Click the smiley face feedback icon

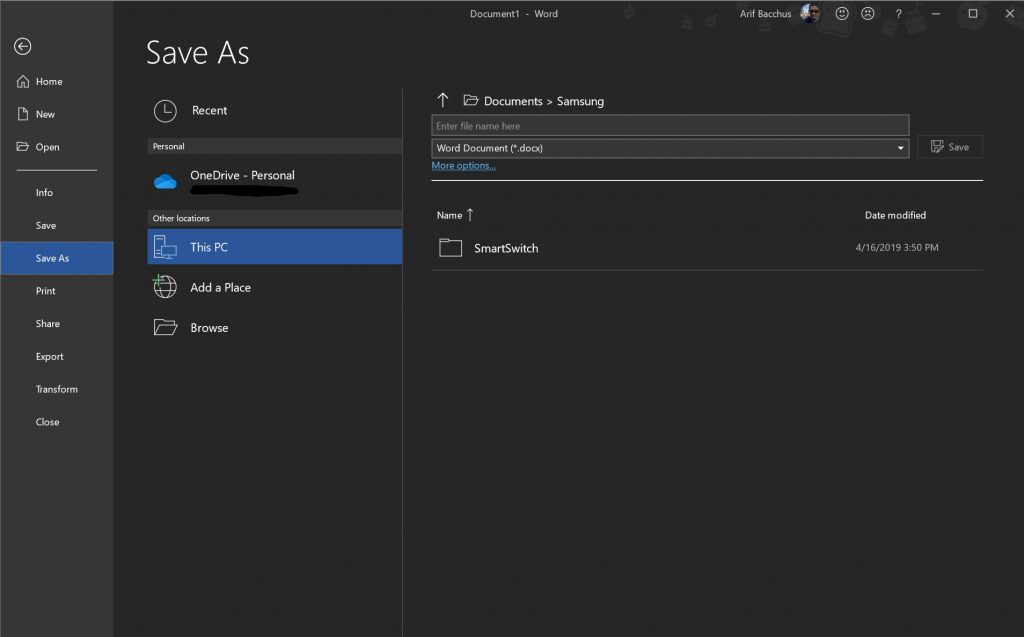click(842, 14)
